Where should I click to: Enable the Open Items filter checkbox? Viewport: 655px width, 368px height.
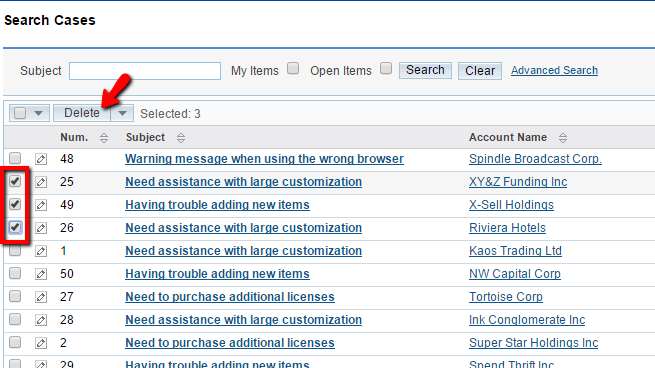(x=386, y=68)
